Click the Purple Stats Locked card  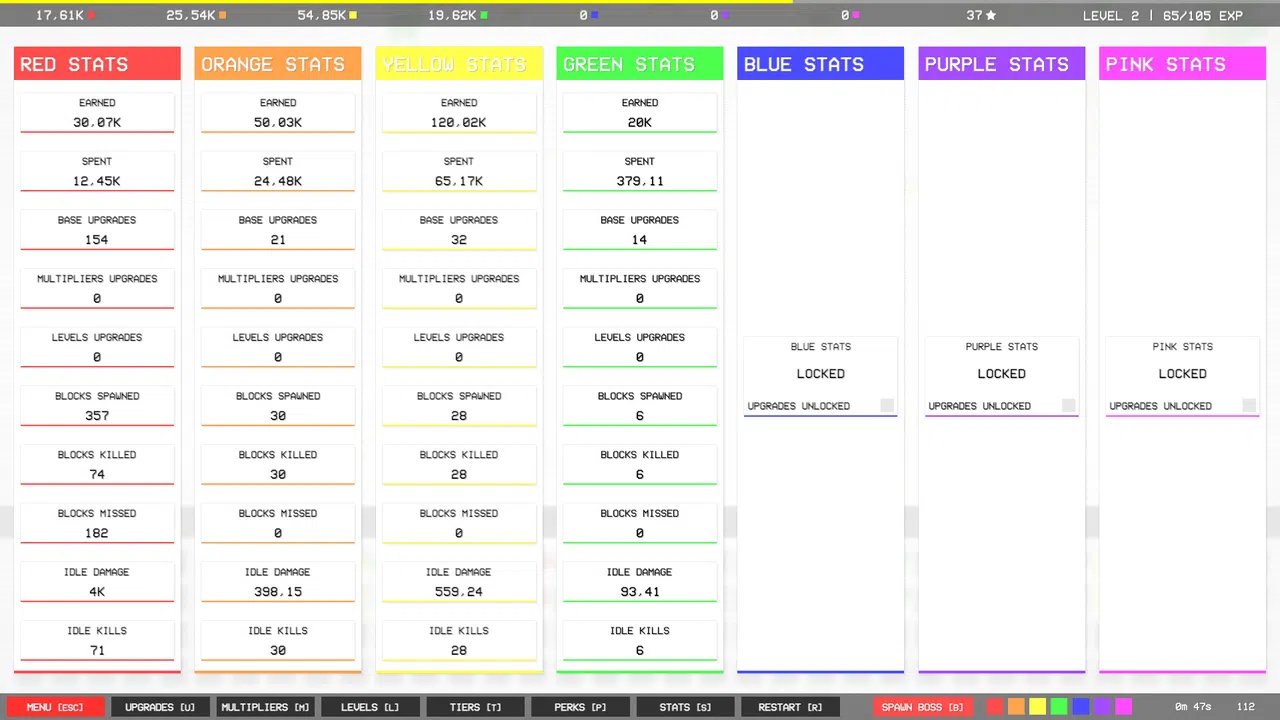point(1002,377)
